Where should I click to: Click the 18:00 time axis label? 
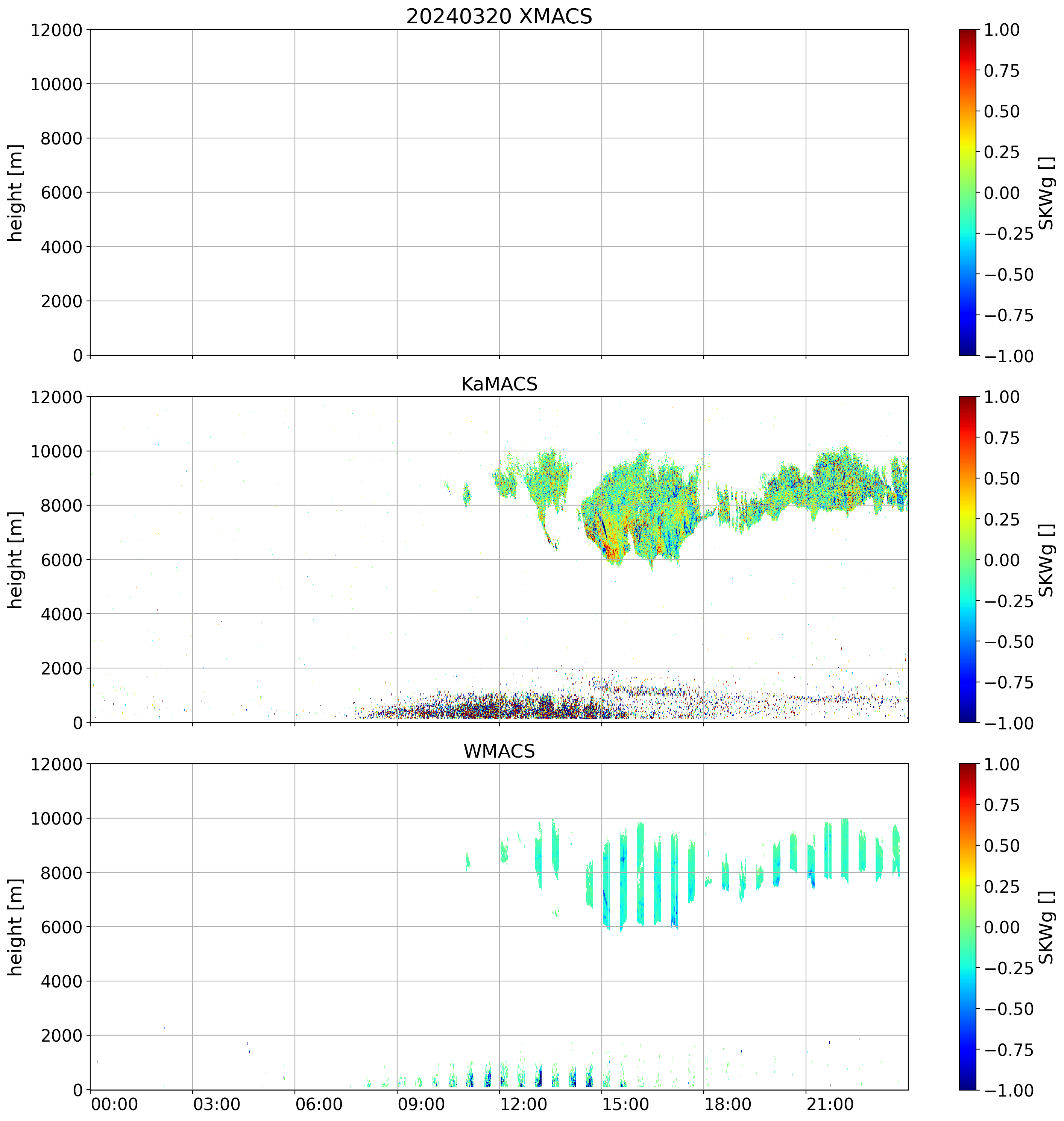[728, 1104]
